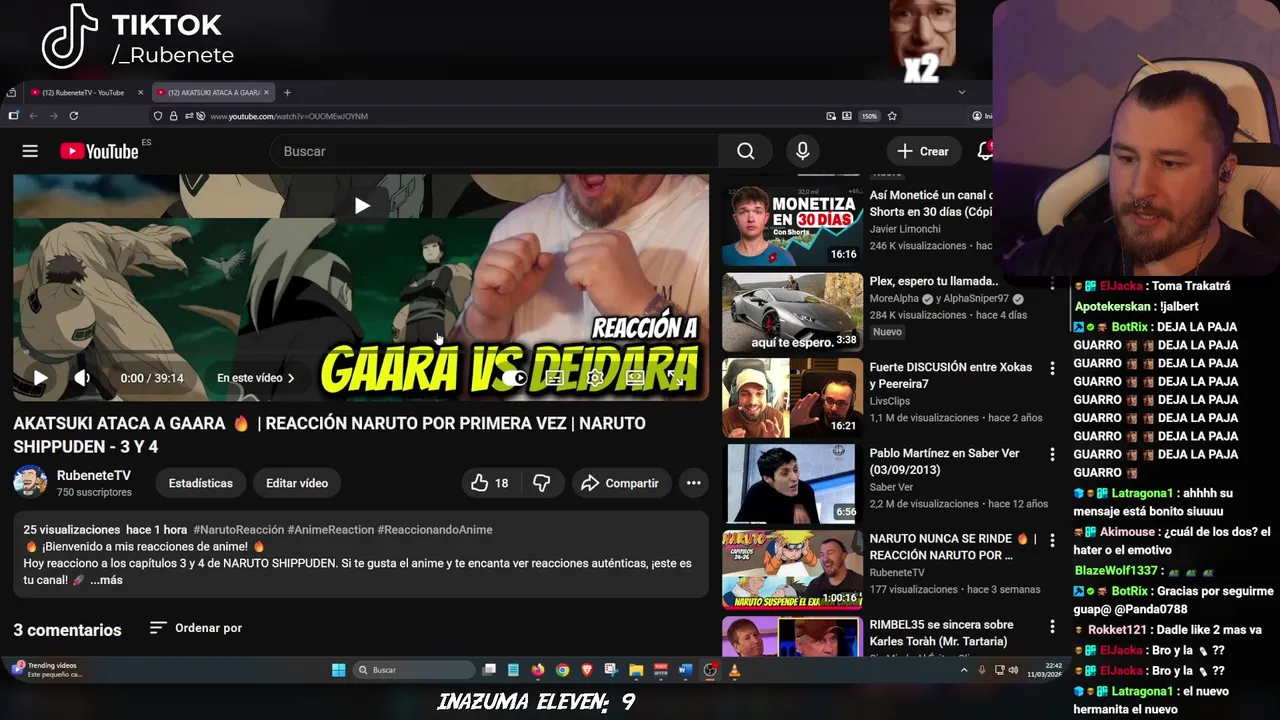The width and height of the screenshot is (1280, 720).
Task: Open the 'Ordenar por' comments sort dropdown
Action: click(196, 628)
